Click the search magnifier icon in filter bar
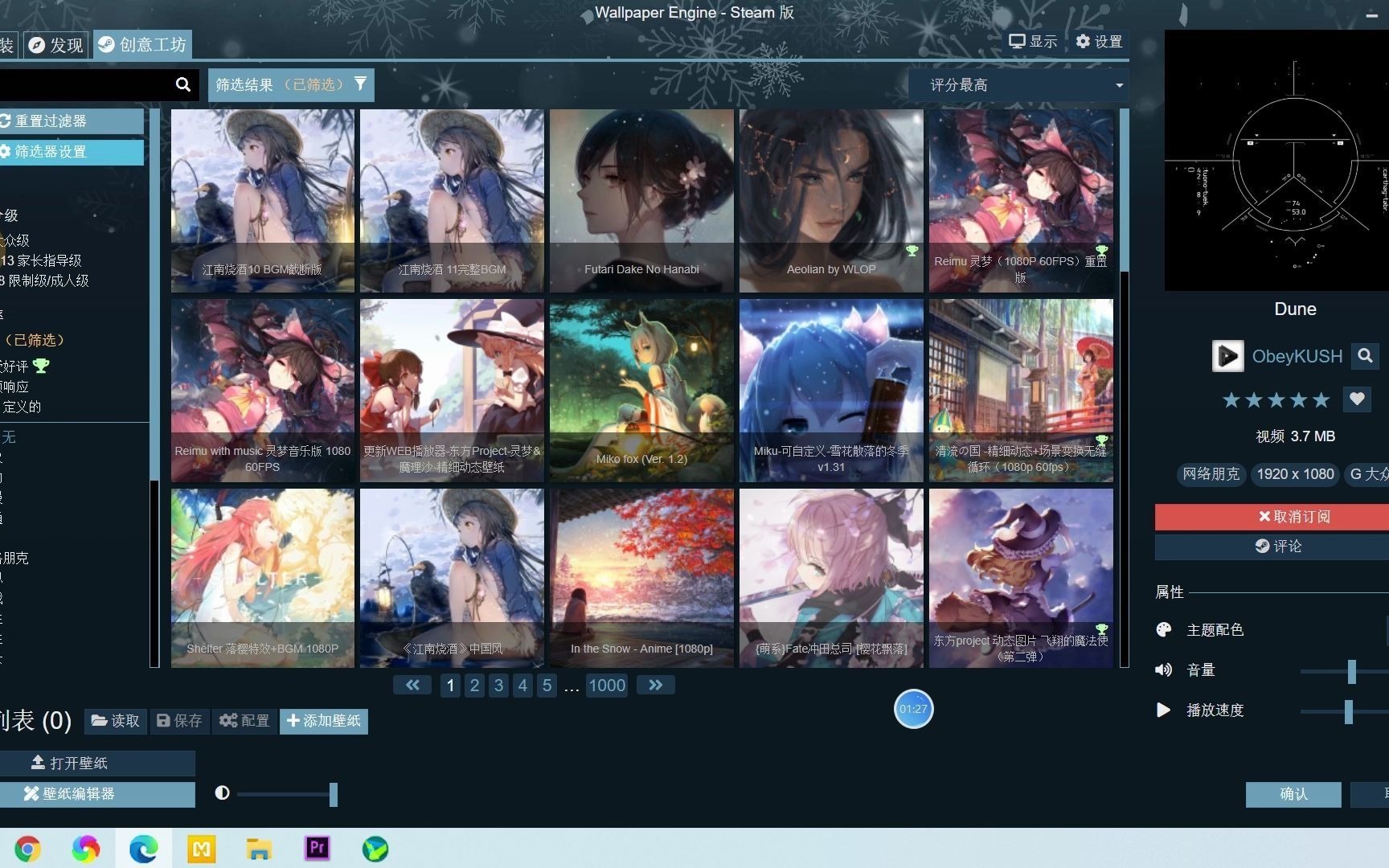The width and height of the screenshot is (1389, 868). 183,84
